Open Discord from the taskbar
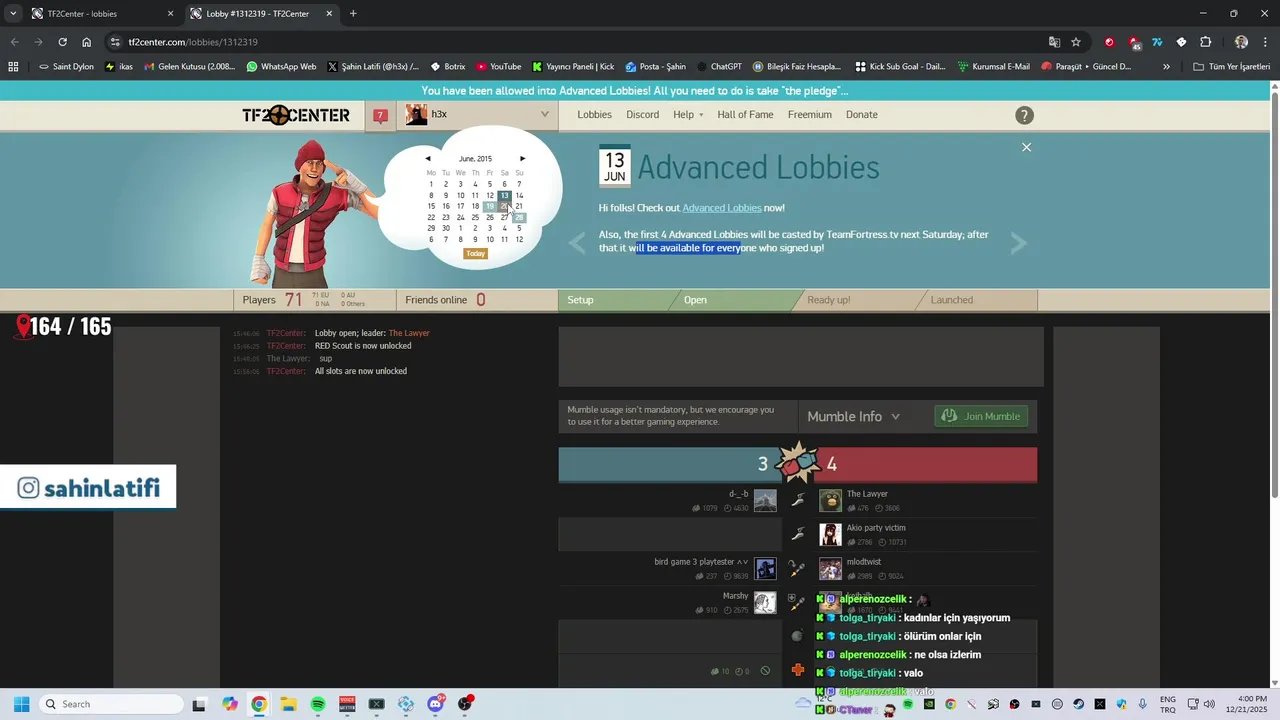Image resolution: width=1280 pixels, height=720 pixels. [x=435, y=704]
